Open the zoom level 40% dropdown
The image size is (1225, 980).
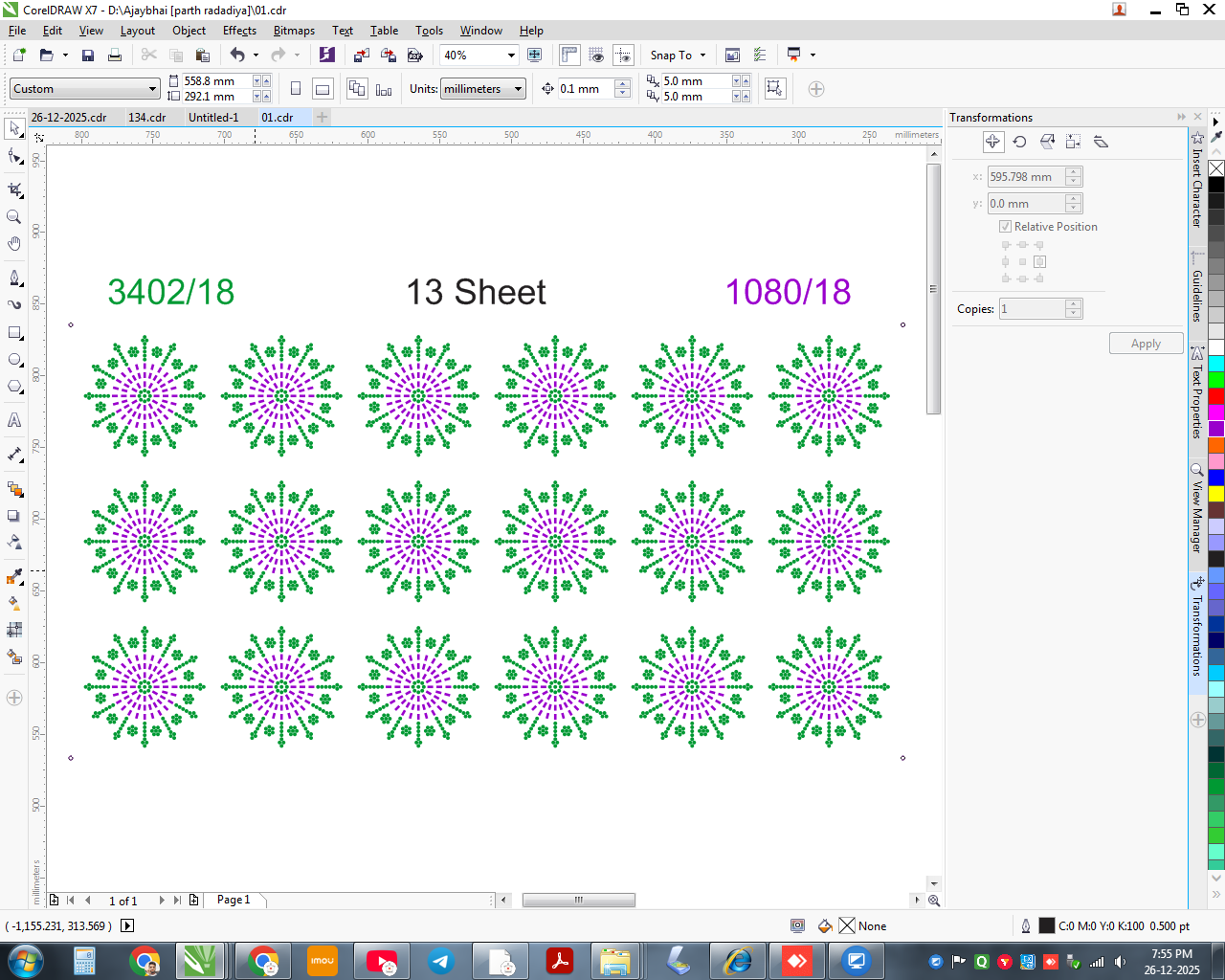point(511,56)
